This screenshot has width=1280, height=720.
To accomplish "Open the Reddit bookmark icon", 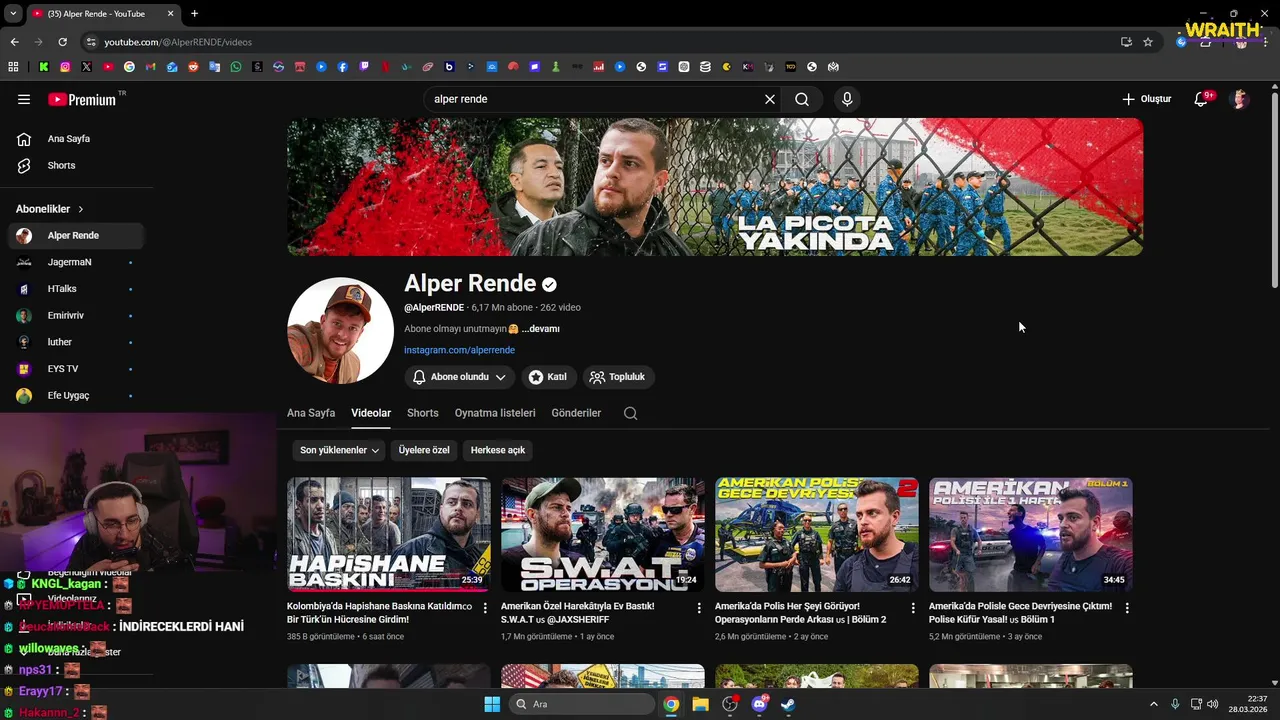I will click(193, 67).
